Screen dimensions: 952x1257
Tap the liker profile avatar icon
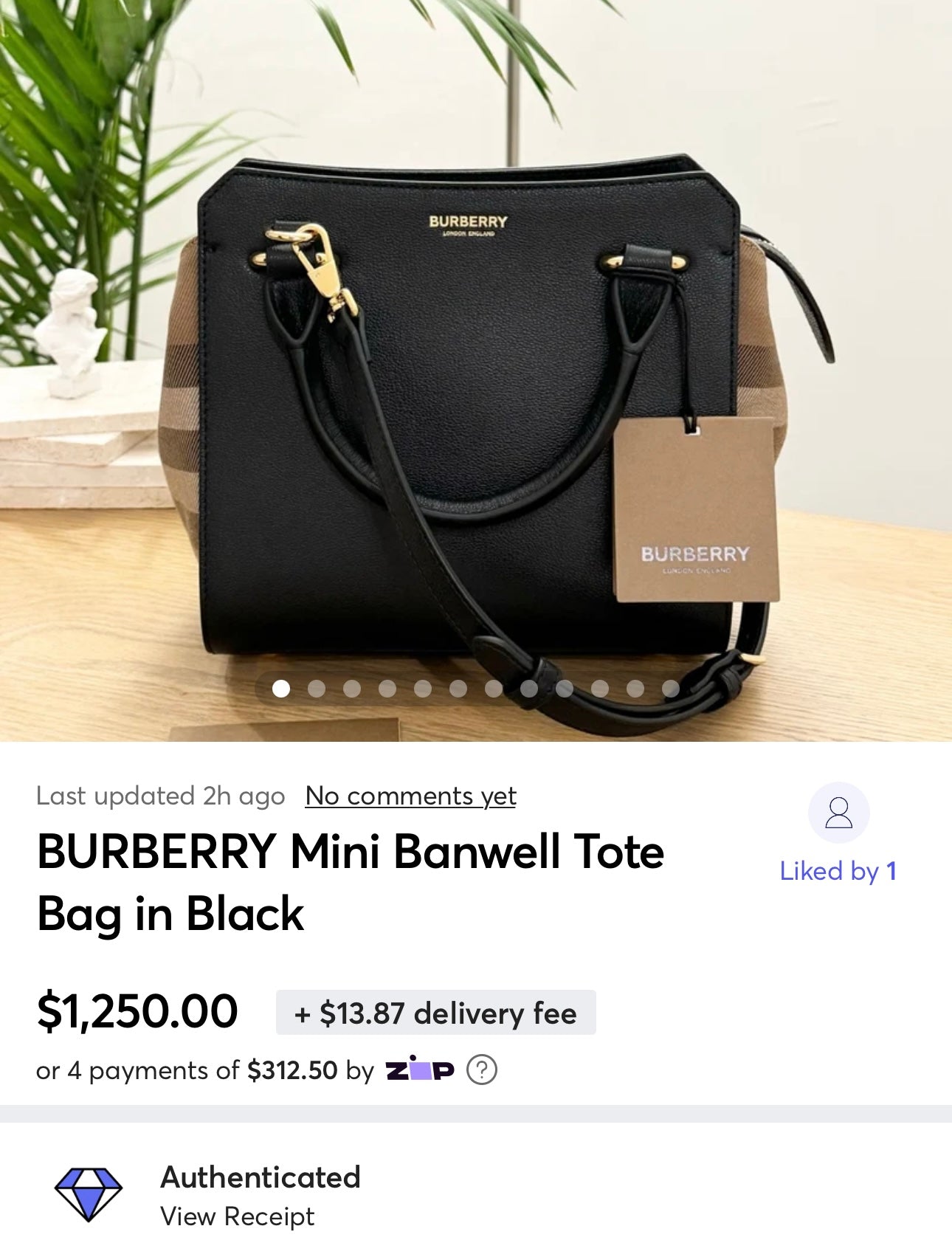pos(838,813)
